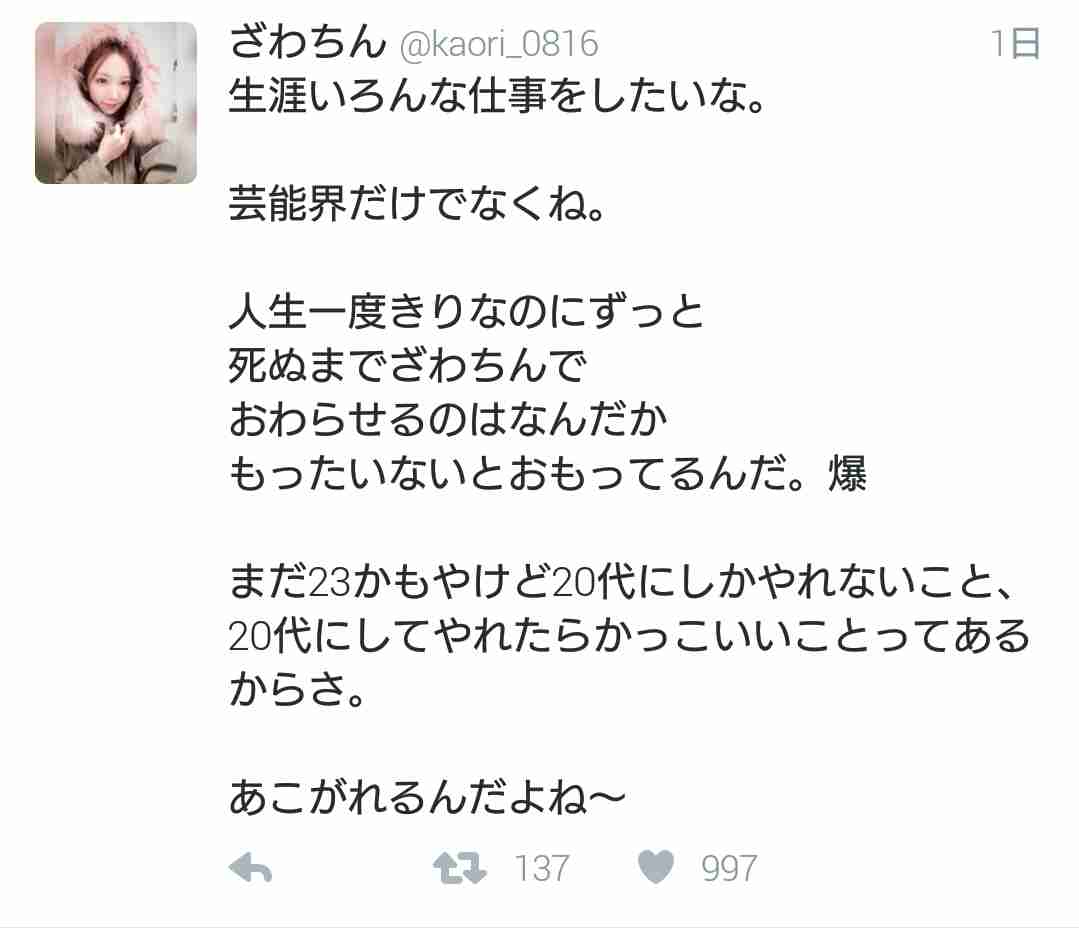The height and width of the screenshot is (928, 1079).
Task: Select the line 生涯いろんな仕事をしたいな。
Action: click(x=498, y=96)
